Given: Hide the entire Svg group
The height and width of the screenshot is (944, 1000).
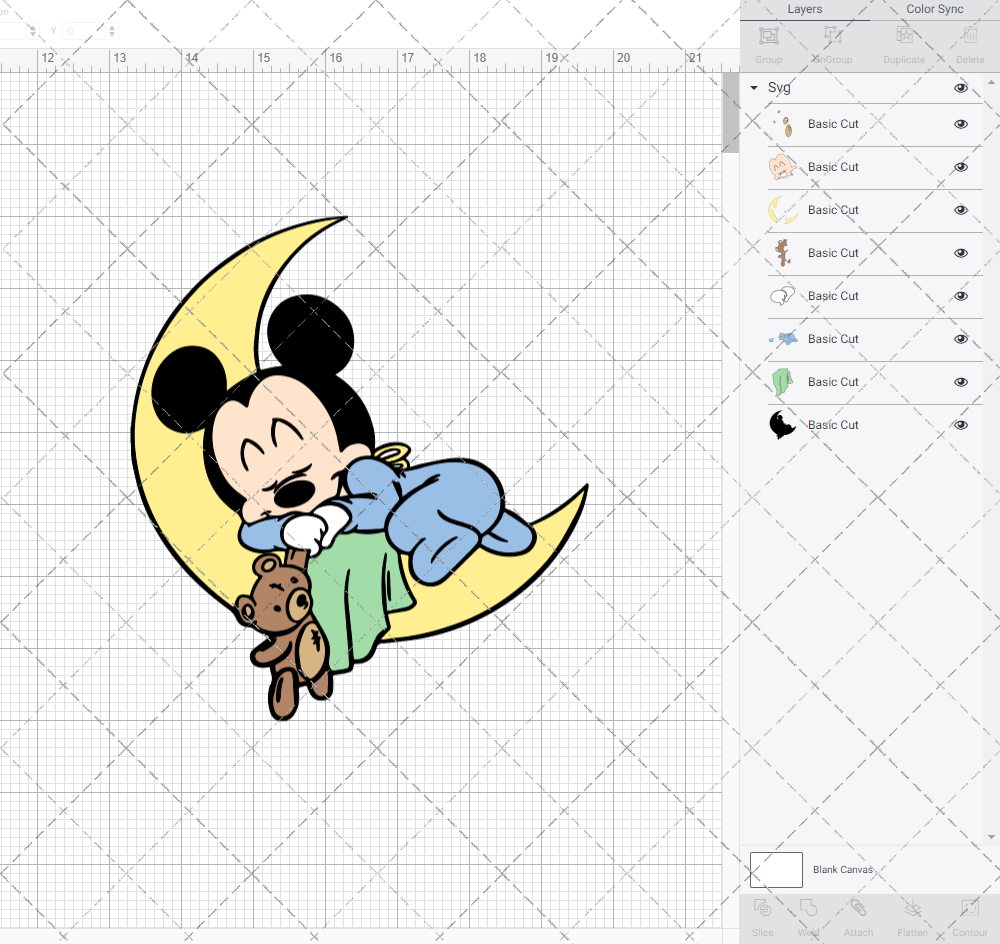Looking at the screenshot, I should click(x=960, y=88).
